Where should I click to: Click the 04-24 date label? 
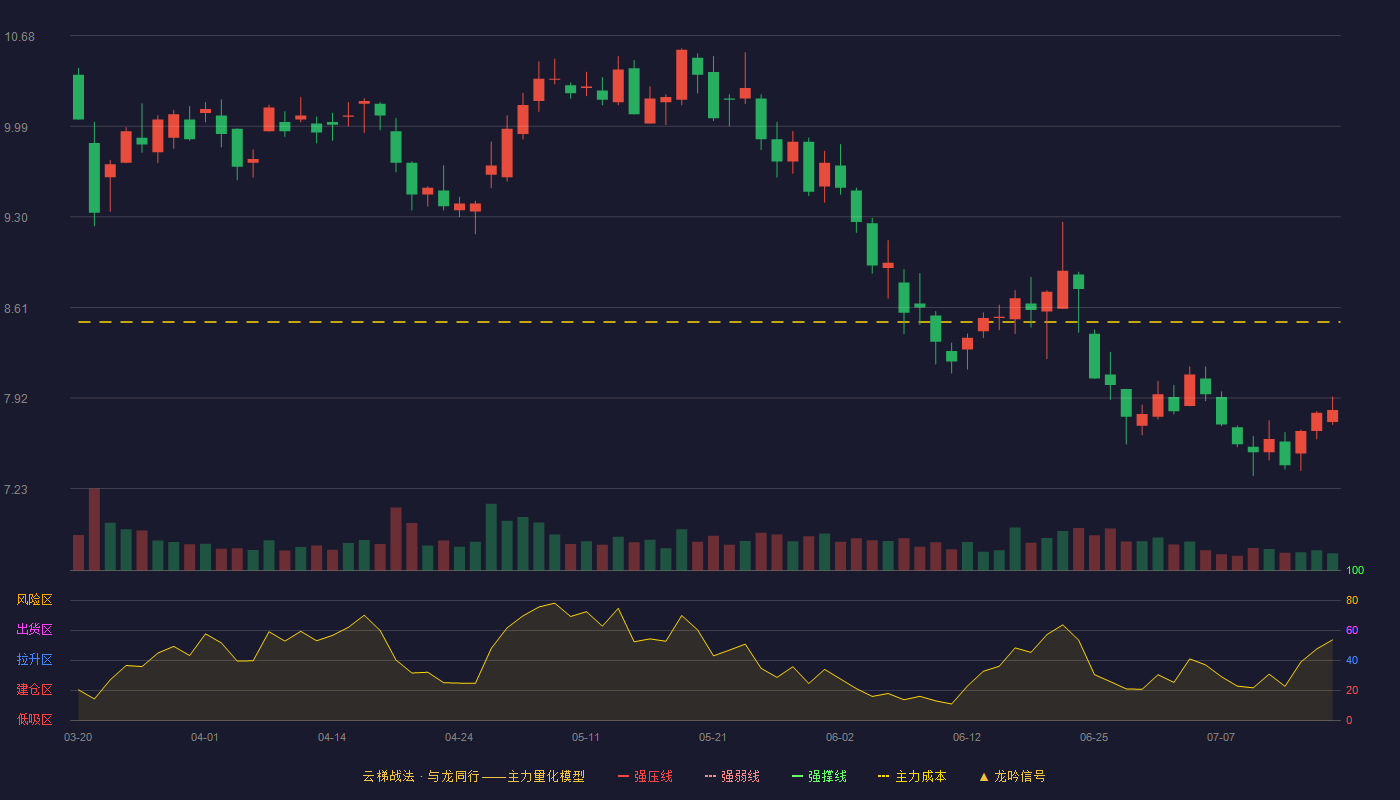(459, 737)
